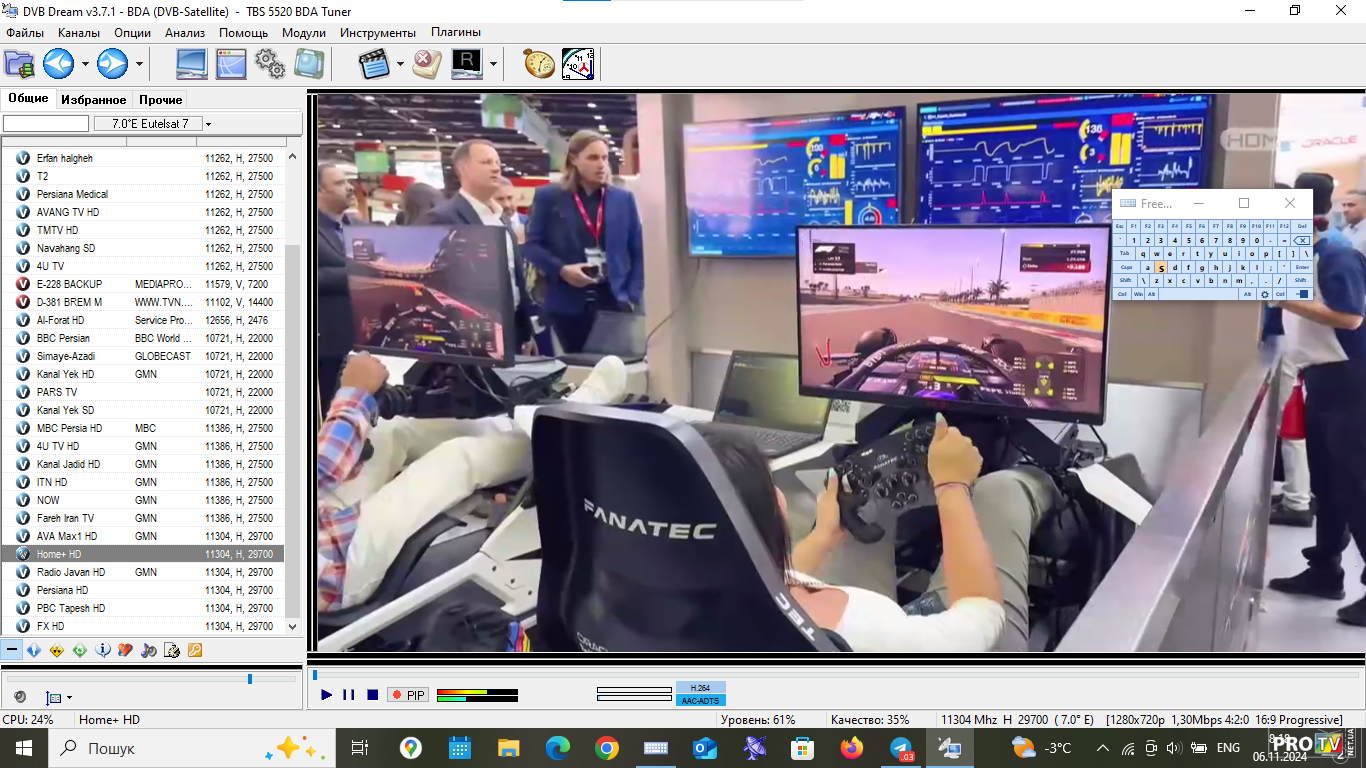
Task: Switch to the Избранное tab
Action: (93, 100)
